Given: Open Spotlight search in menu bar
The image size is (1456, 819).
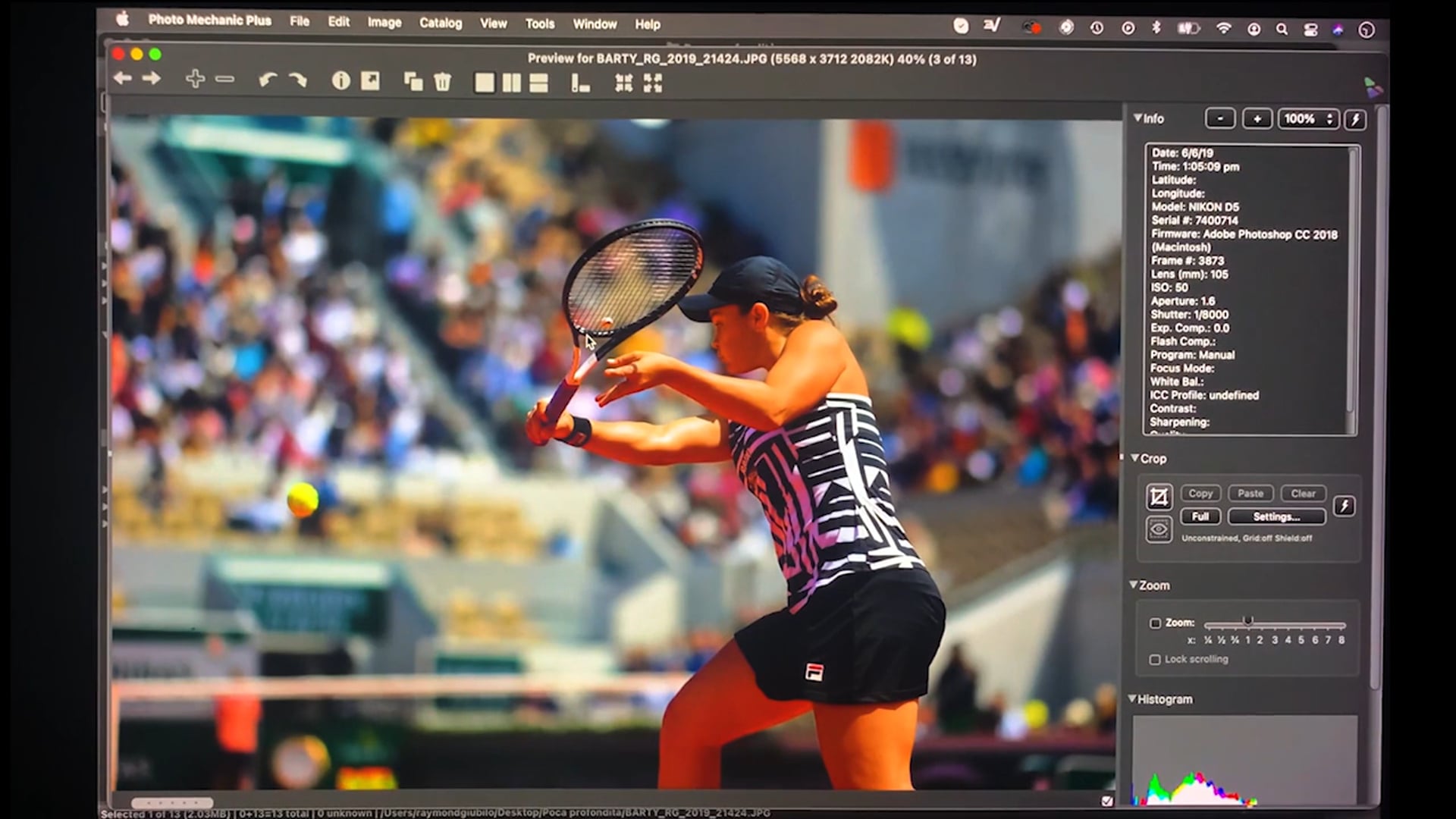Looking at the screenshot, I should [1282, 30].
